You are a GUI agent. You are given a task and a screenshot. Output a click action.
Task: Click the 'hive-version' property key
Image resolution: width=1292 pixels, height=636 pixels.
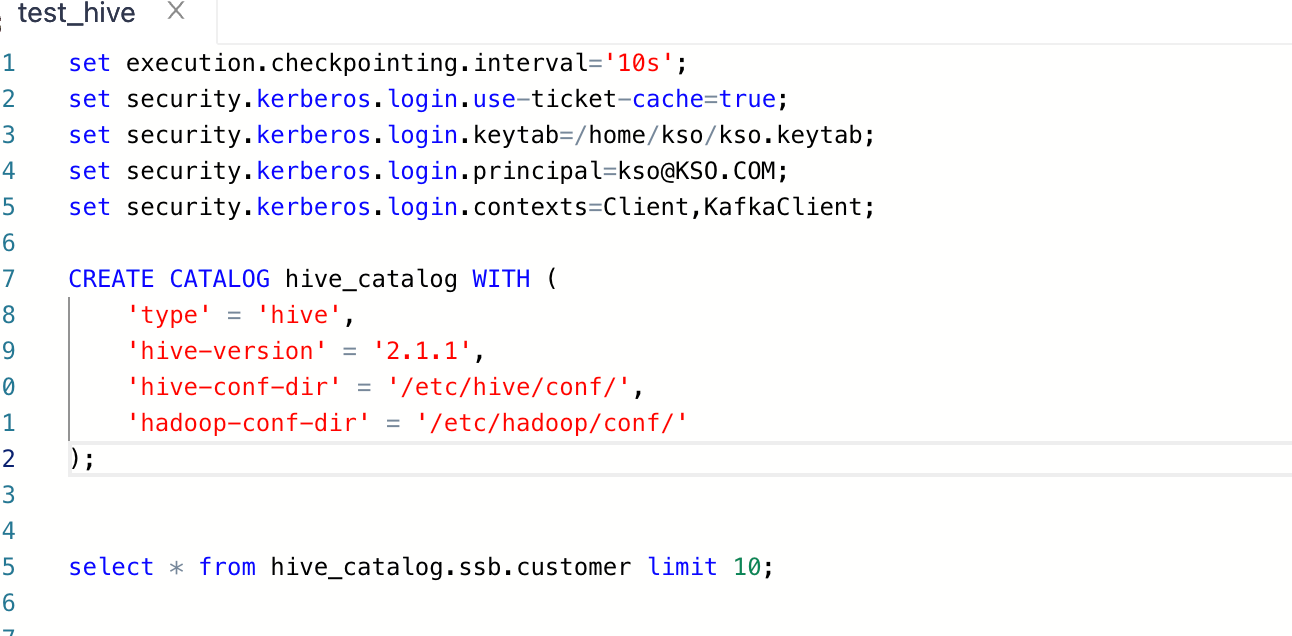click(x=226, y=351)
